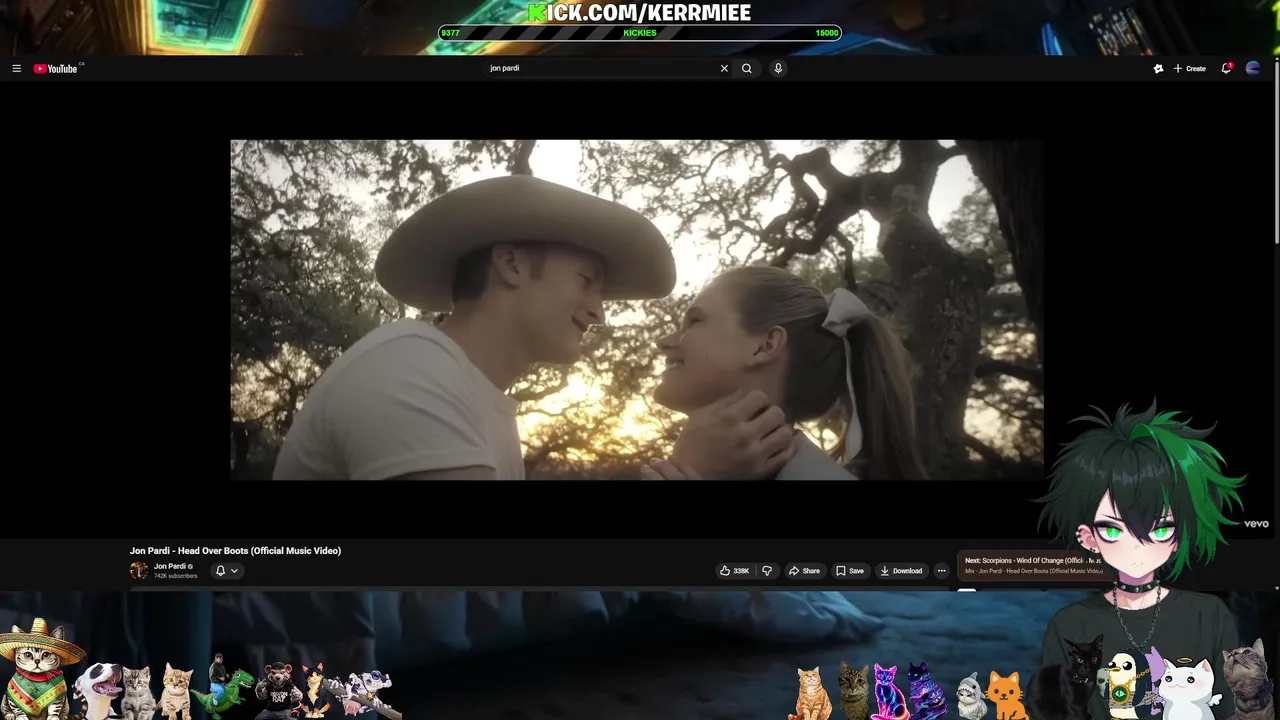
Task: Open the three-dot more actions menu
Action: pyautogui.click(x=941, y=571)
